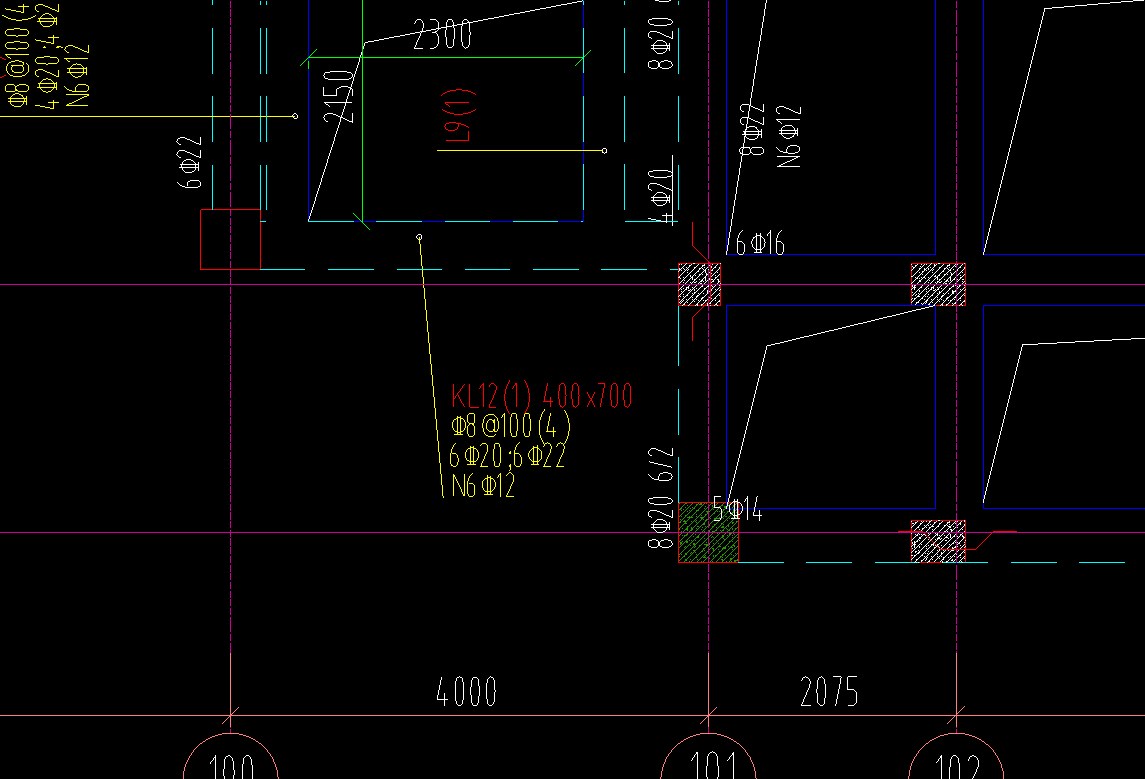Click axis bubble 101
Screen dimensions: 1145x779
[x=708, y=756]
